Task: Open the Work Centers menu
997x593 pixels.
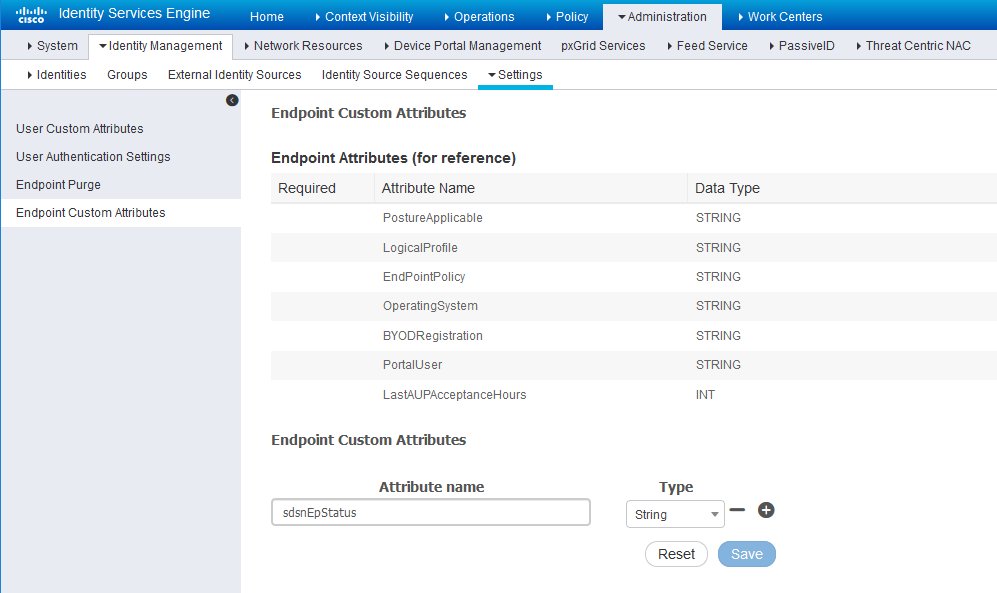Action: tap(779, 16)
